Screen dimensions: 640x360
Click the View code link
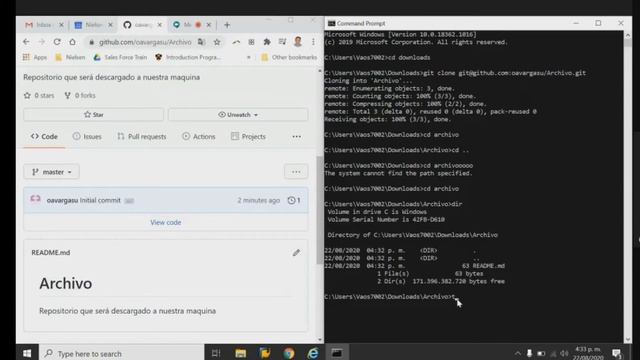[x=166, y=222]
